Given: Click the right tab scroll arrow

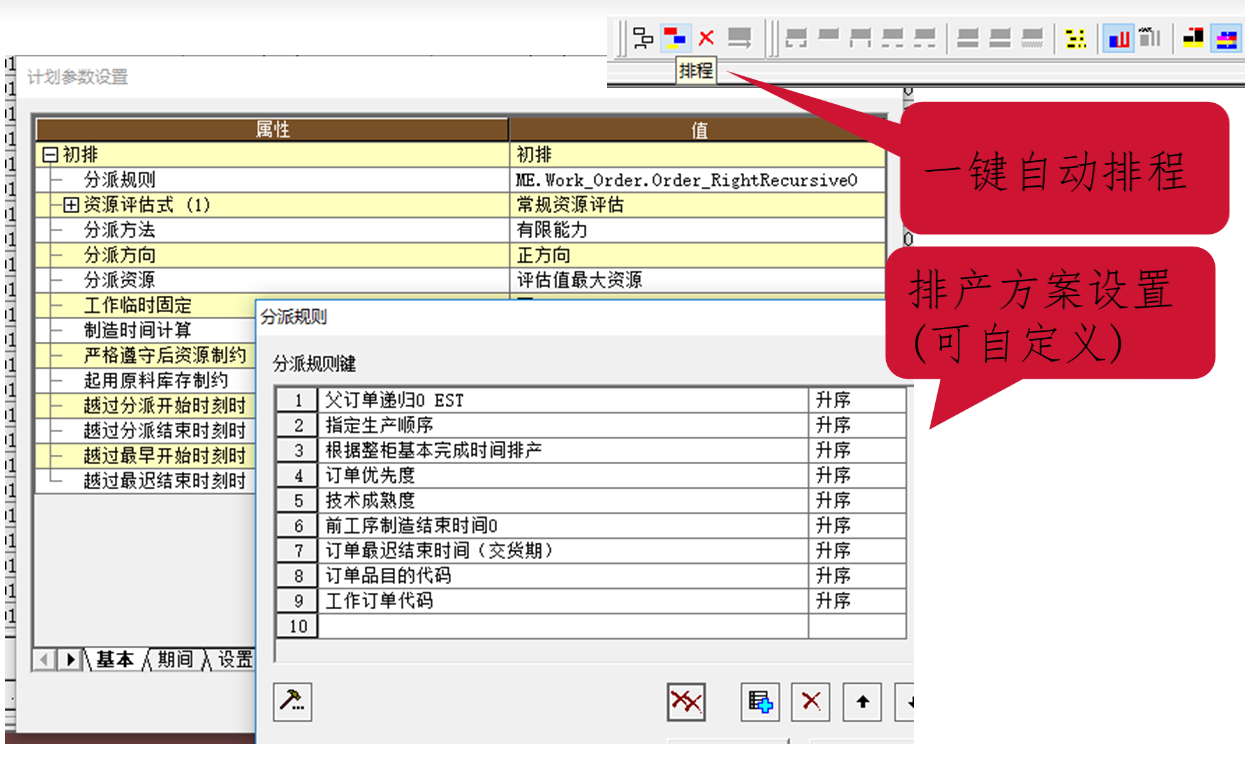Looking at the screenshot, I should 70,660.
